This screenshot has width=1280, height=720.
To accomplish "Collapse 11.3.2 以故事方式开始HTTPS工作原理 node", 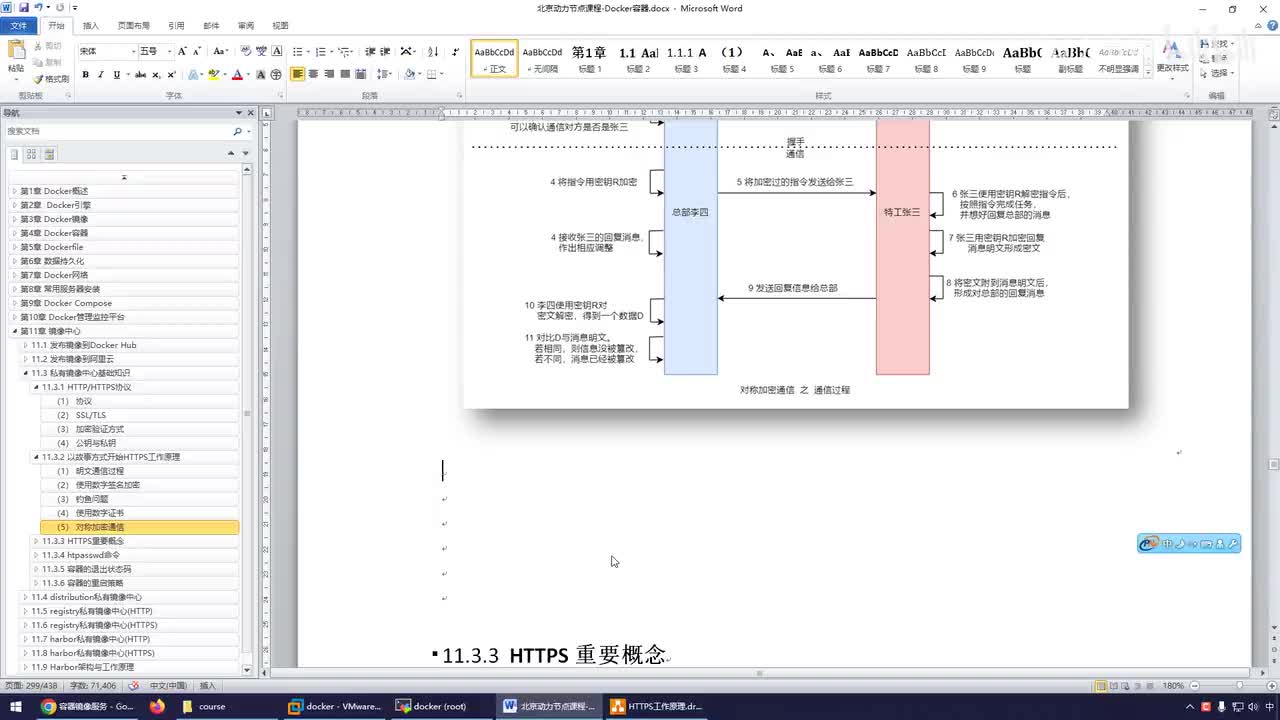I will pos(36,457).
